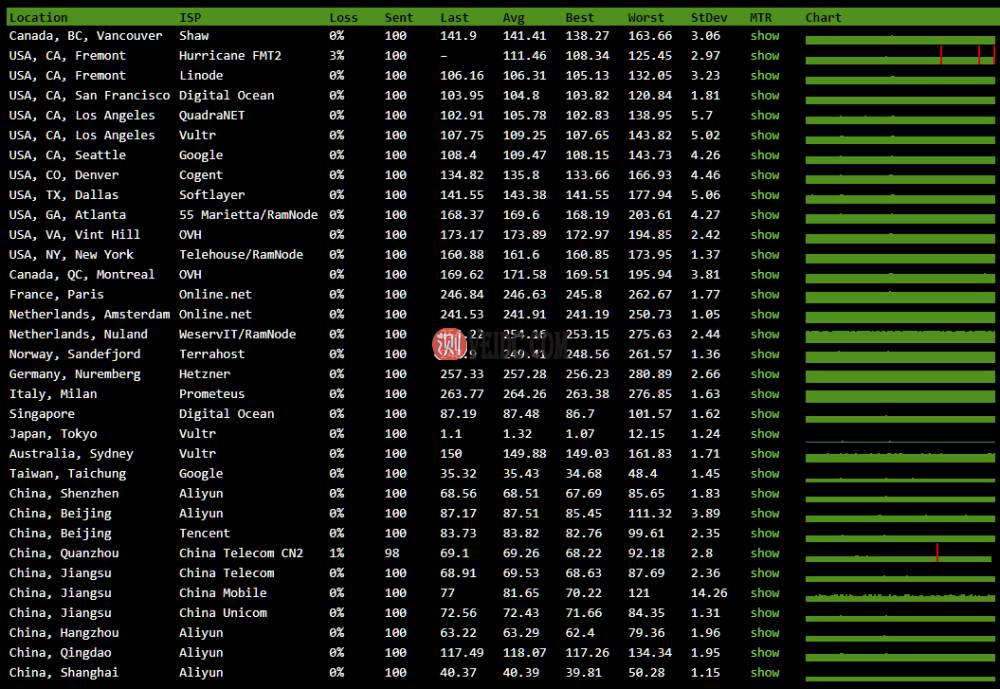Image resolution: width=1000 pixels, height=689 pixels.
Task: Click the ISP column header
Action: (x=190, y=17)
